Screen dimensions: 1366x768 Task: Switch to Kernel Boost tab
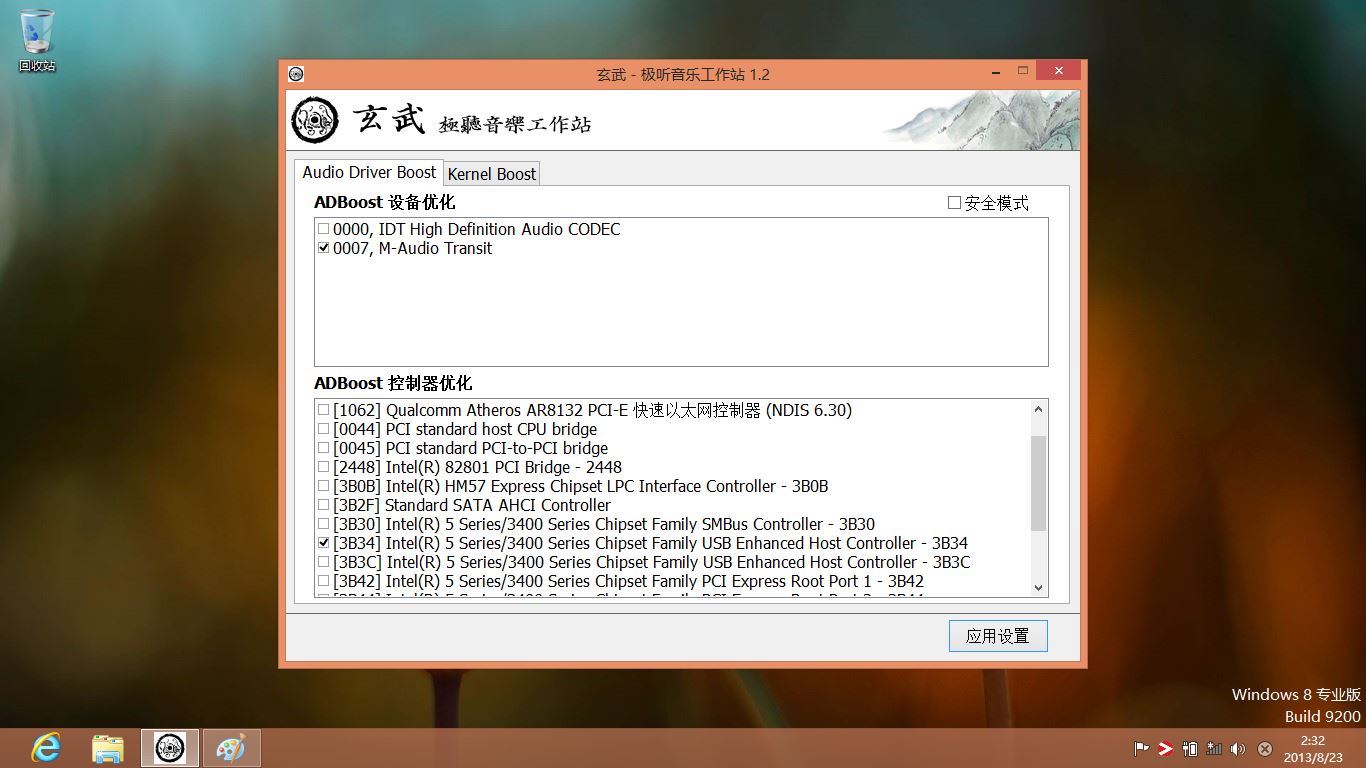(492, 174)
